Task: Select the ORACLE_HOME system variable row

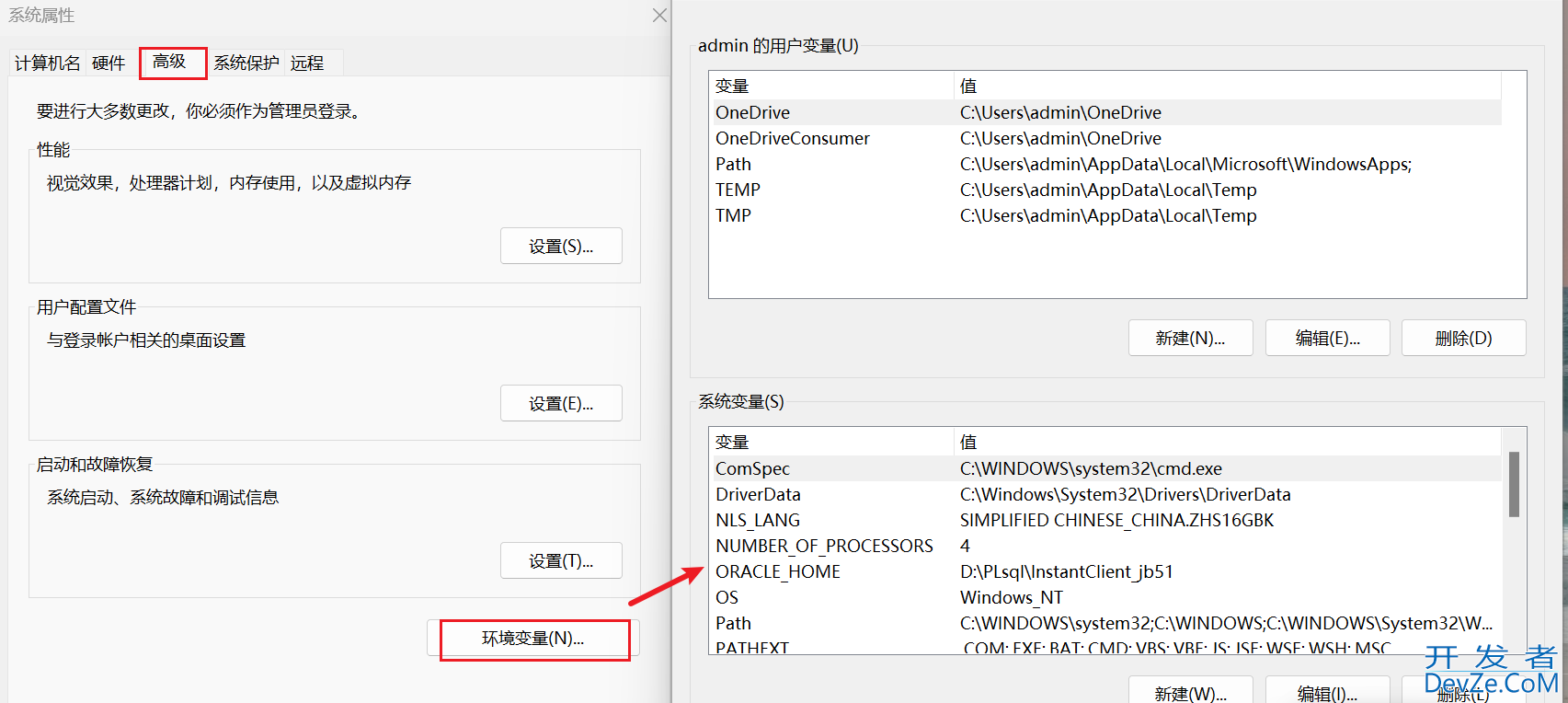Action: tap(1106, 571)
